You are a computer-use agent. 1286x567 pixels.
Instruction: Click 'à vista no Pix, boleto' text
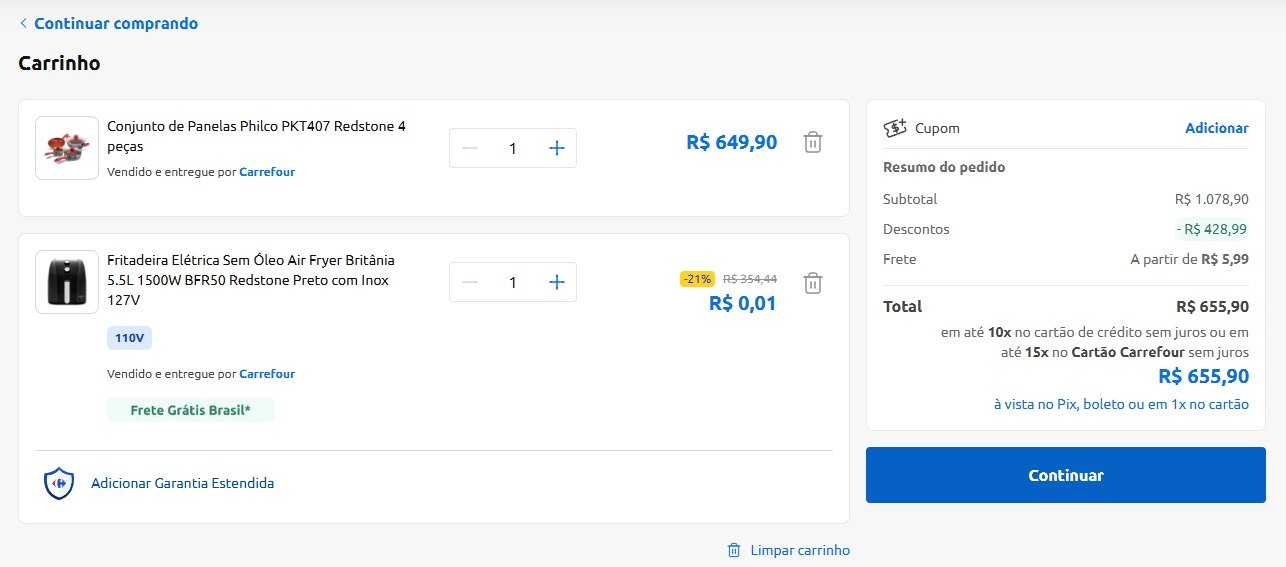pyautogui.click(x=1121, y=404)
